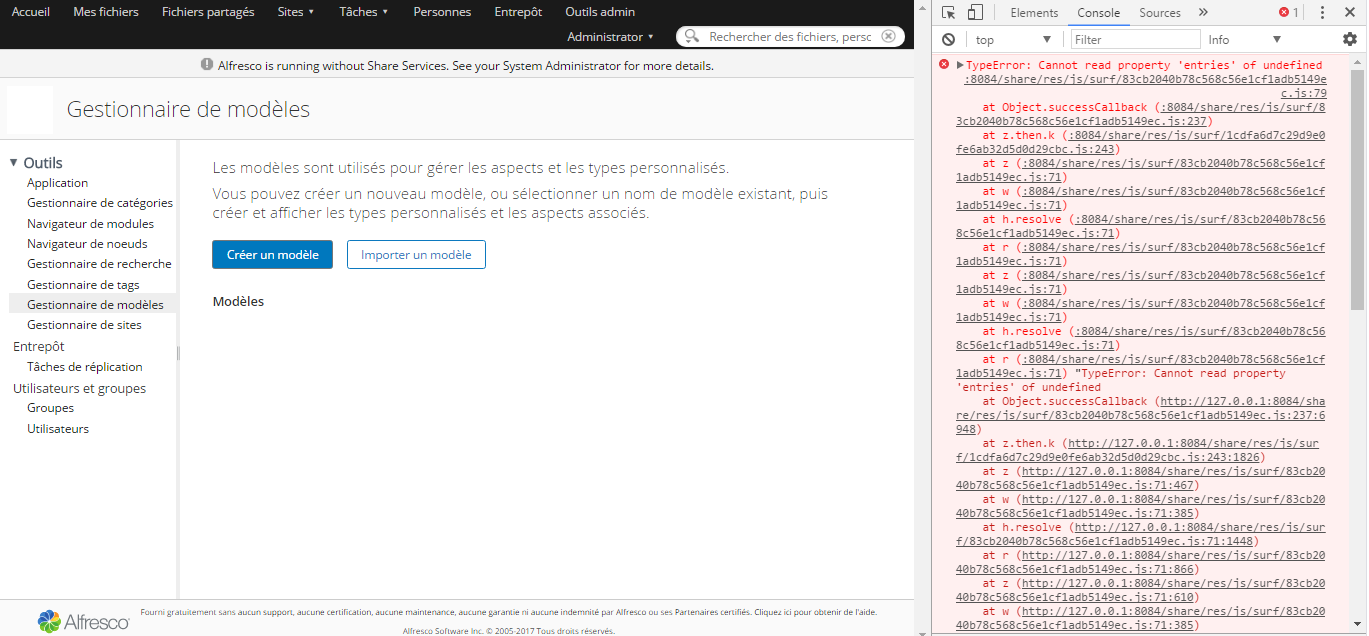Open Tâches de réplication in the sidebar
The width and height of the screenshot is (1369, 636).
click(x=85, y=367)
